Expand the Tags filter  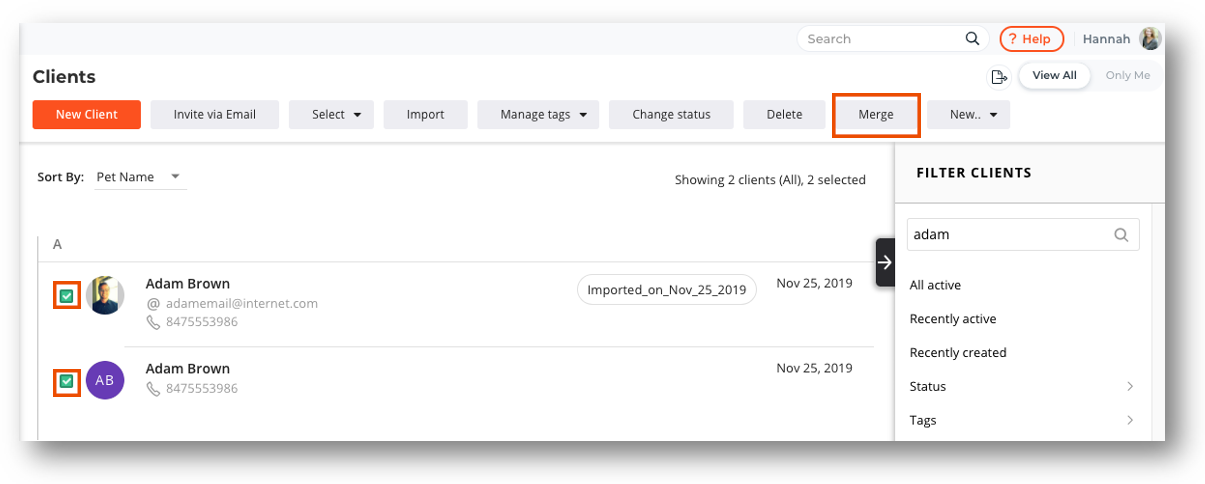point(1022,420)
